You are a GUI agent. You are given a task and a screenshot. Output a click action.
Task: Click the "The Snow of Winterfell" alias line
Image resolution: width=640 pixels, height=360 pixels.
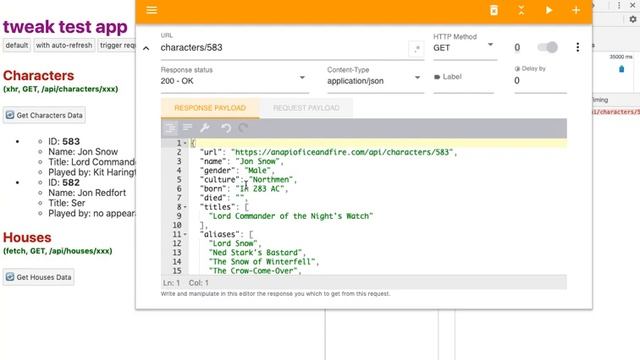(x=262, y=262)
